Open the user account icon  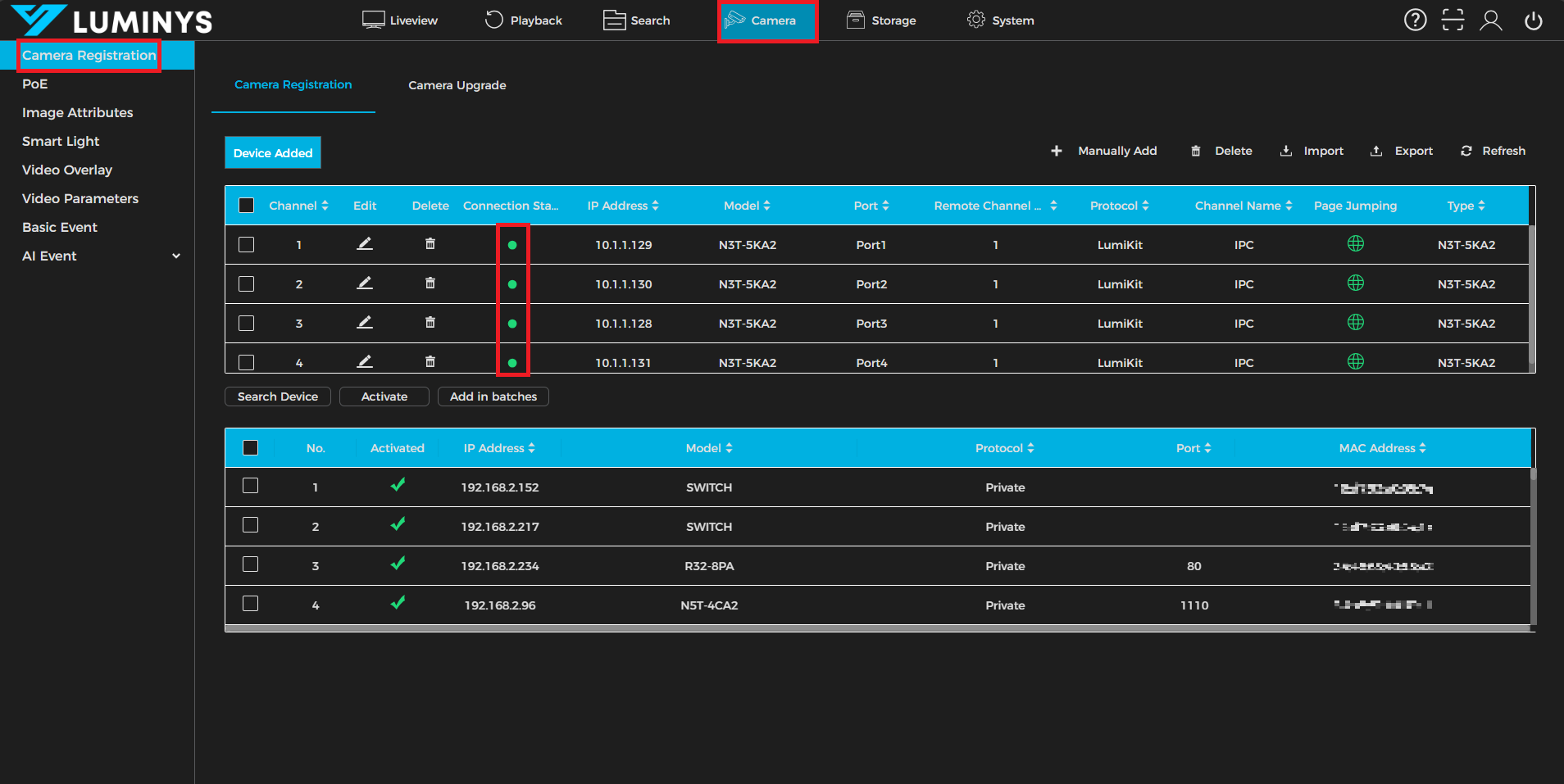click(1490, 20)
